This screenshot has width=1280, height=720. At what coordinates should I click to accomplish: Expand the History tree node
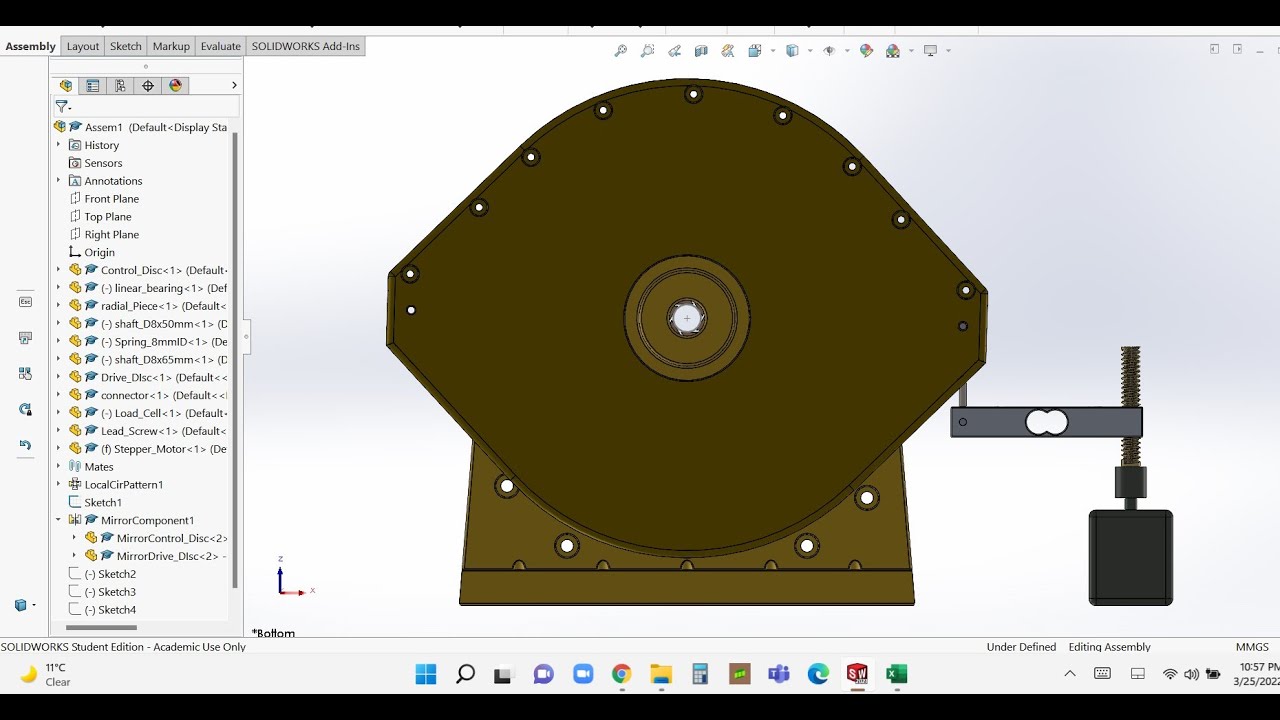(58, 145)
